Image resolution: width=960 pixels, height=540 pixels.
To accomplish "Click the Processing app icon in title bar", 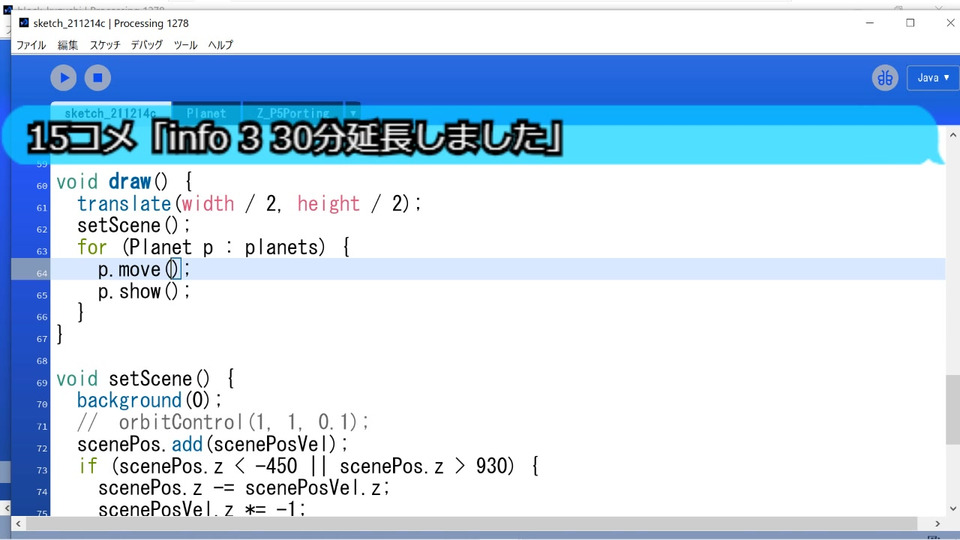I will tap(23, 23).
